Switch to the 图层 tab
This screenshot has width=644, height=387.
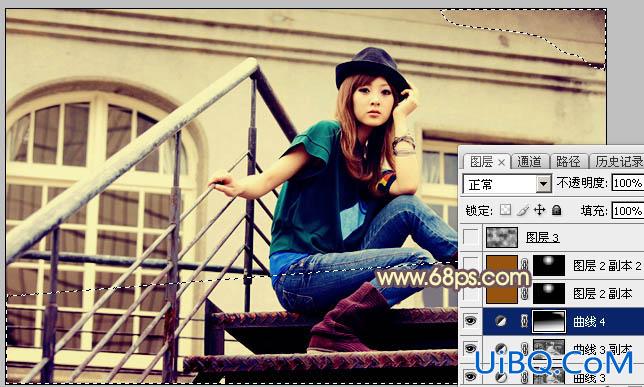pyautogui.click(x=481, y=161)
